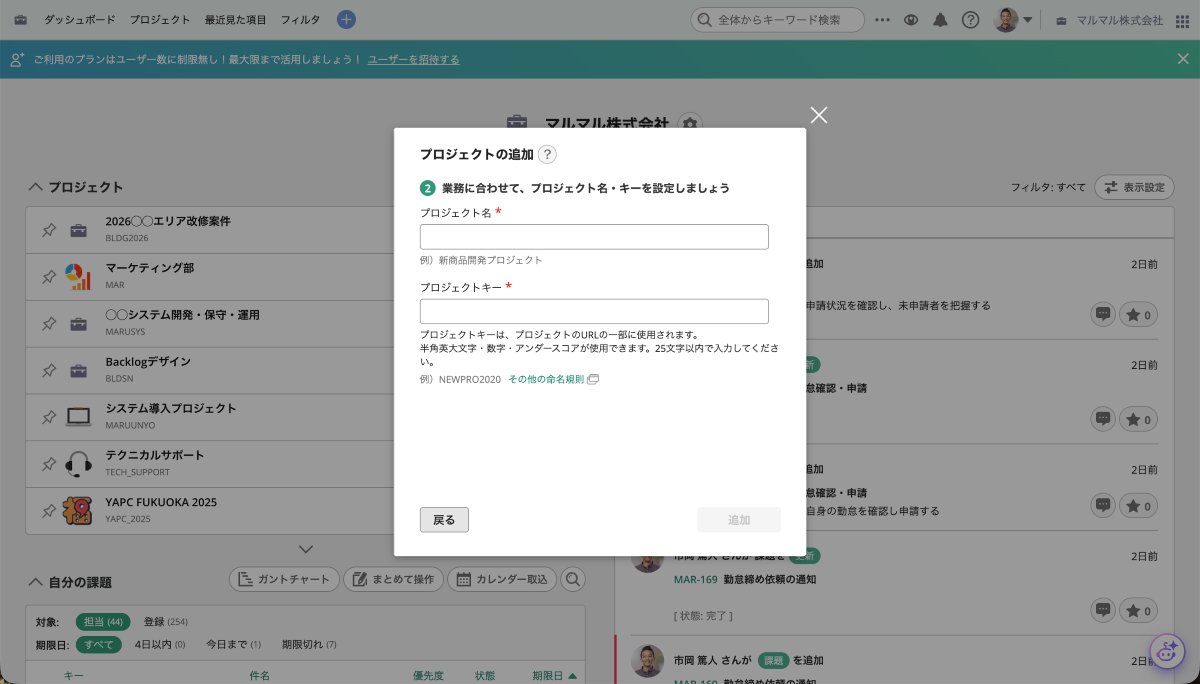Expand more projects with the down chevron
The height and width of the screenshot is (684, 1200).
pyautogui.click(x=306, y=549)
